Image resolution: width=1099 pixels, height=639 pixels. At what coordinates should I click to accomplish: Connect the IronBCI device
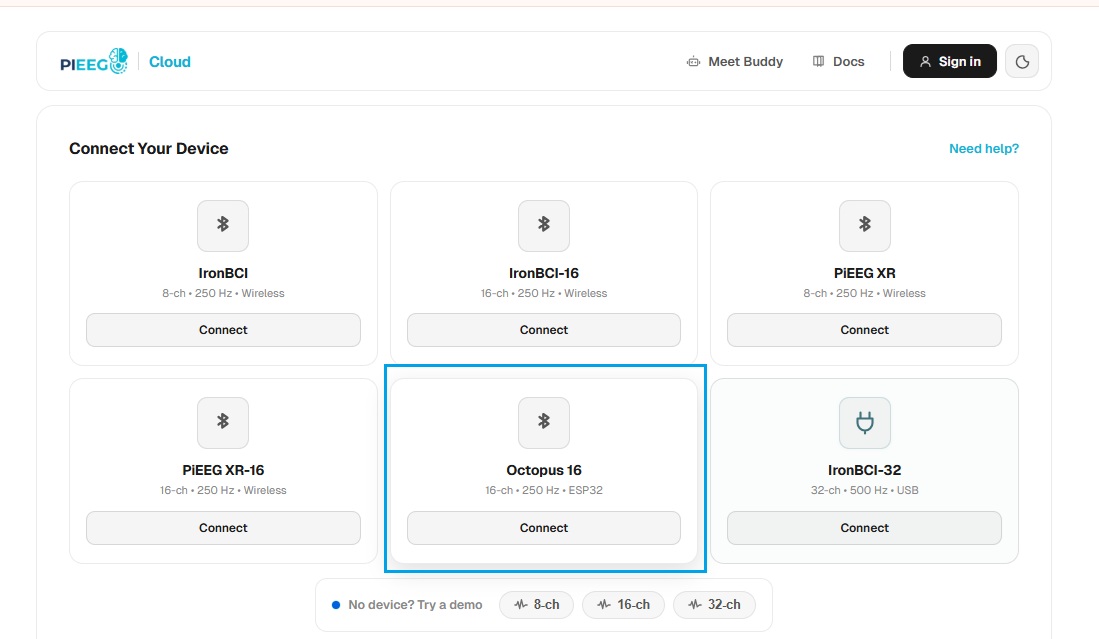(x=223, y=330)
